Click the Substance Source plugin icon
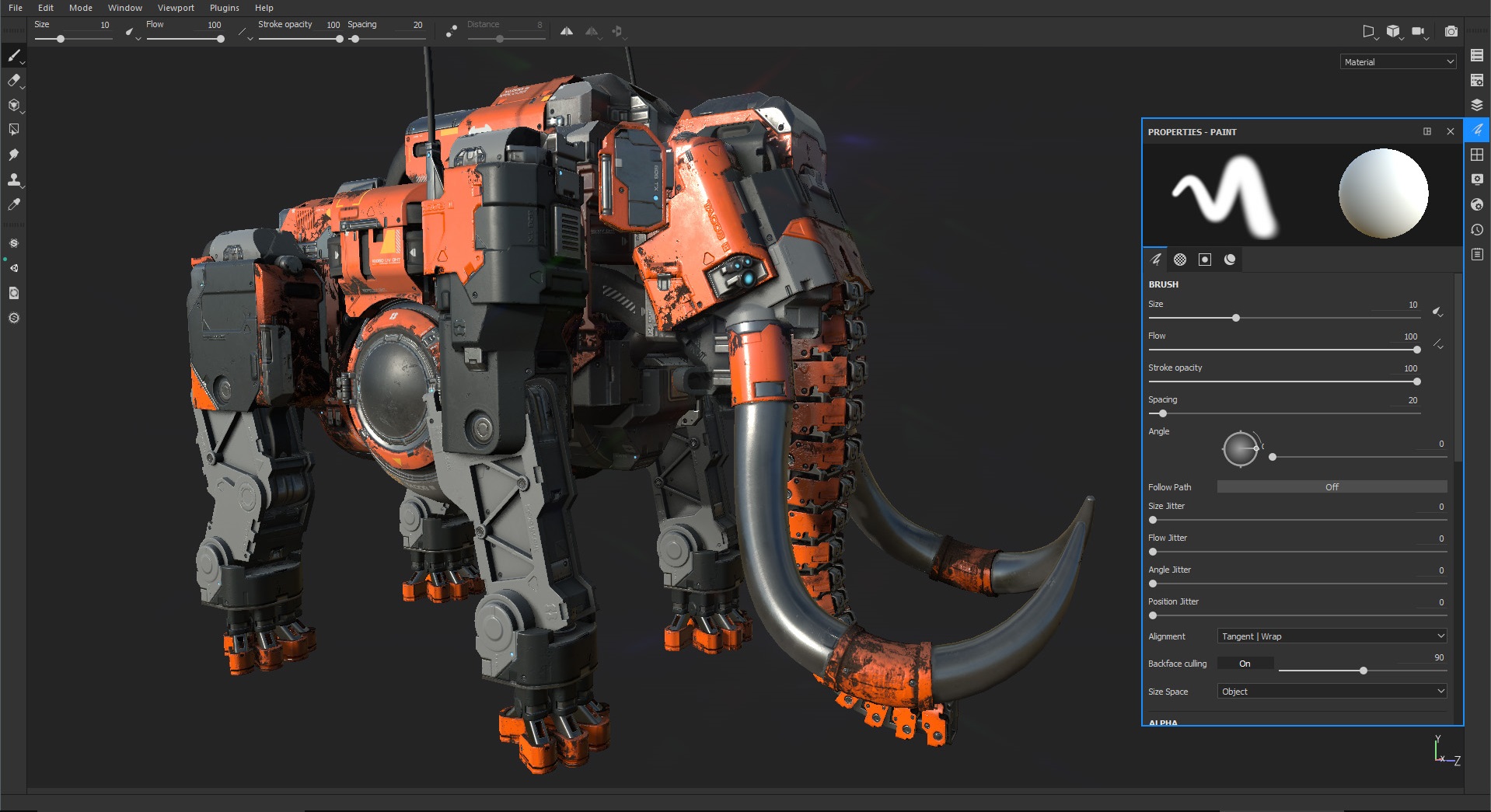This screenshot has height=812, width=1491. (14, 243)
